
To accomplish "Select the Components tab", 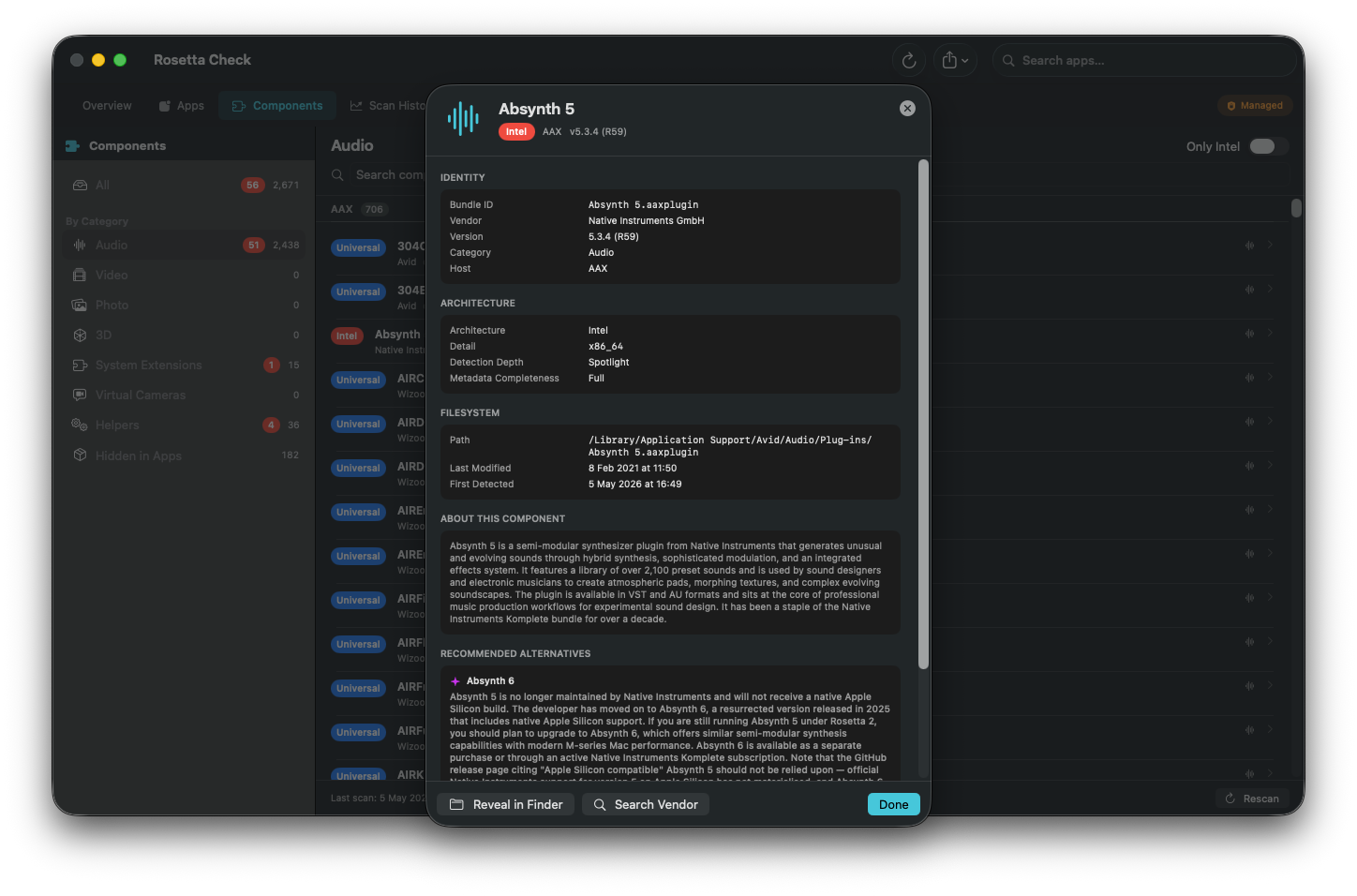I will coord(277,106).
